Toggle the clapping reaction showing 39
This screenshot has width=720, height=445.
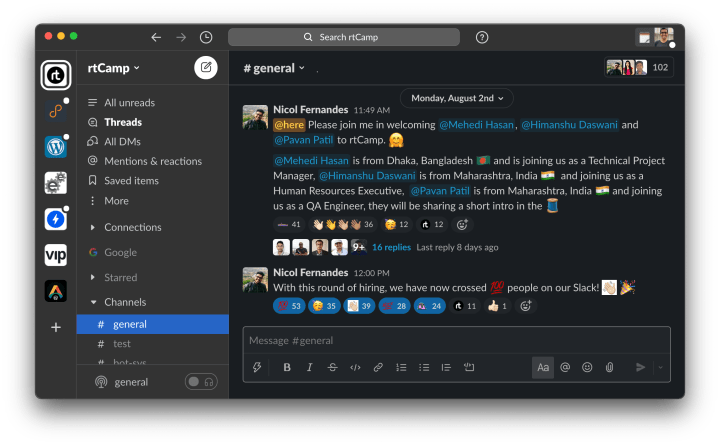click(x=359, y=306)
